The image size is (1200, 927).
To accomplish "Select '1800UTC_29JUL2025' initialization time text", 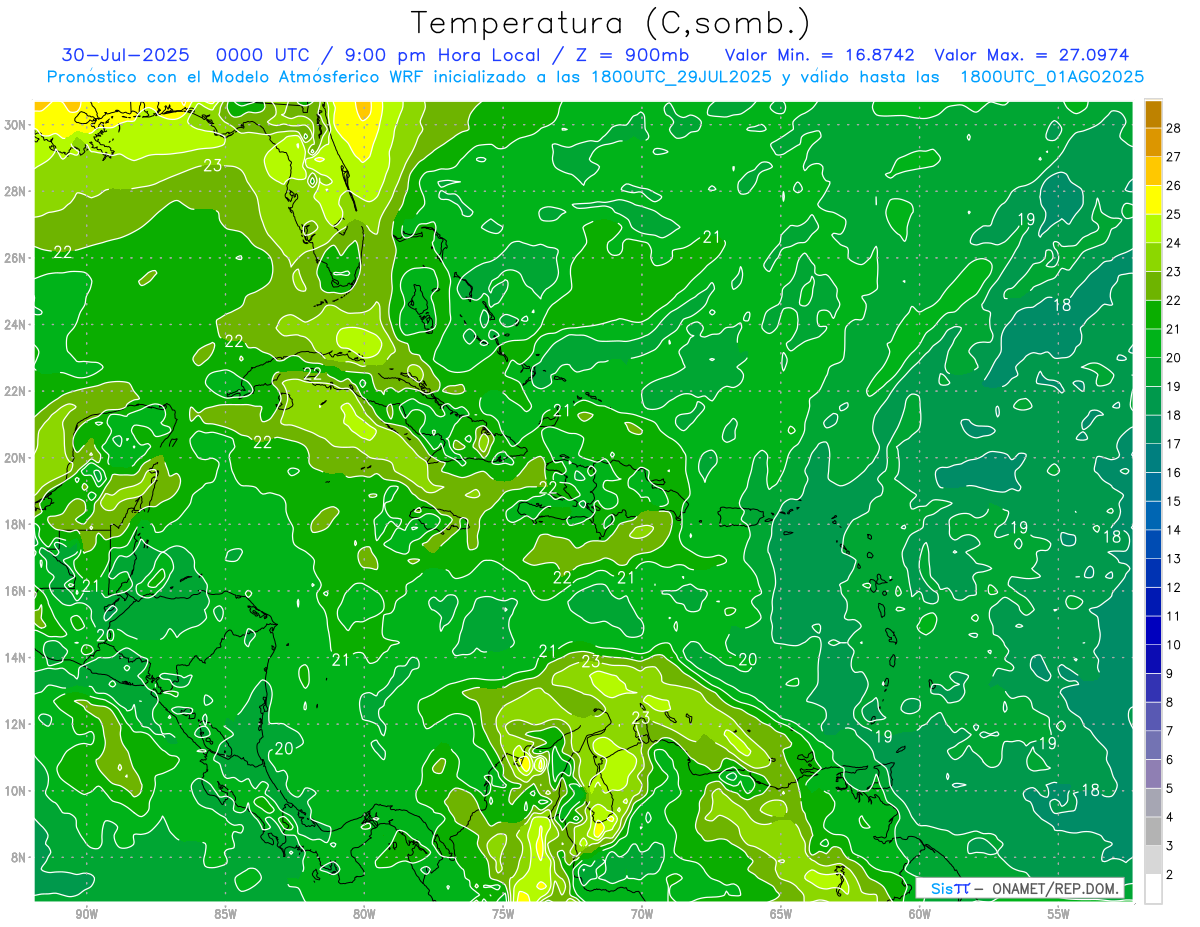I will [681, 77].
